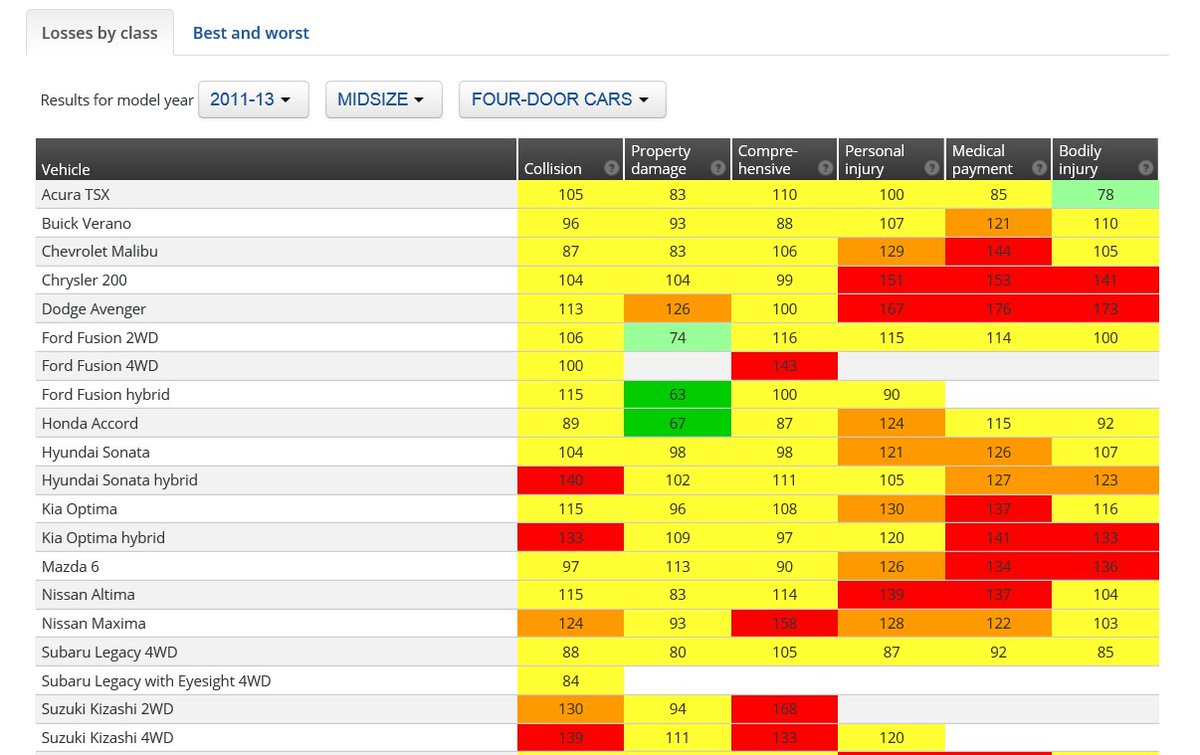Click Nissan Altima personal injury cell 139

891,594
